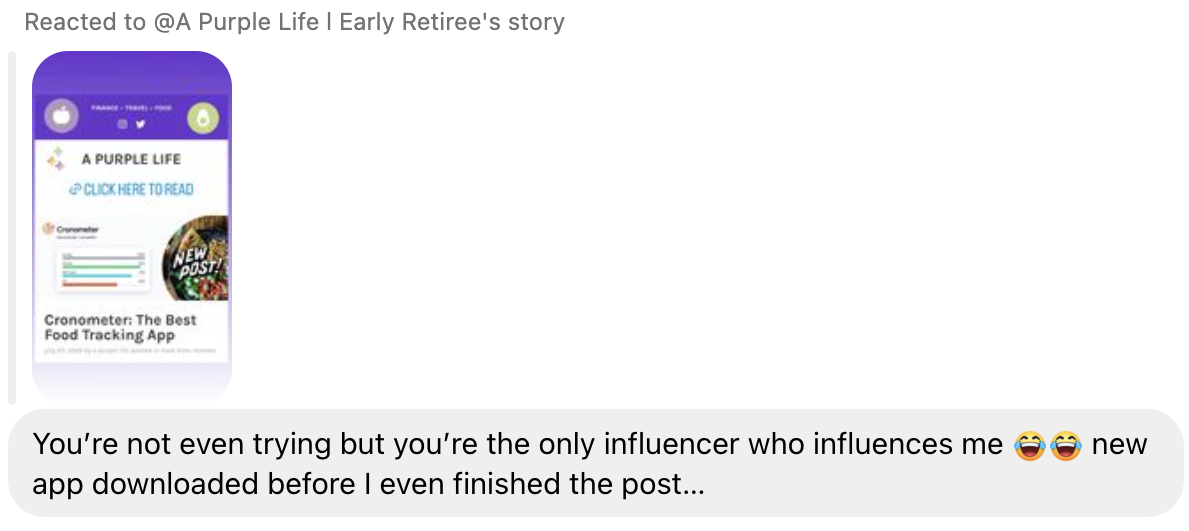The height and width of the screenshot is (531, 1189).
Task: Click the 'A PURPLE LIFE' title text
Action: point(131,159)
